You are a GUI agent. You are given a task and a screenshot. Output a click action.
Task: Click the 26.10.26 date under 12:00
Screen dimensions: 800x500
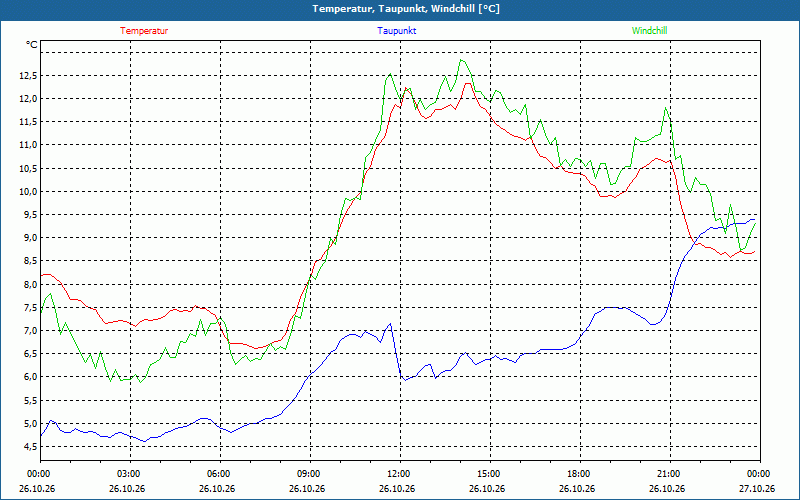click(397, 488)
